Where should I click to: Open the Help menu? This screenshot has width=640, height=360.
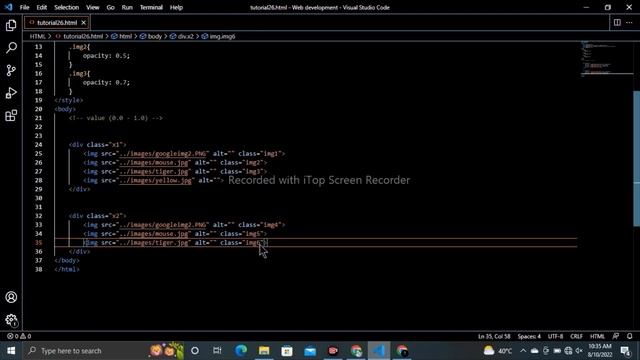(176, 7)
